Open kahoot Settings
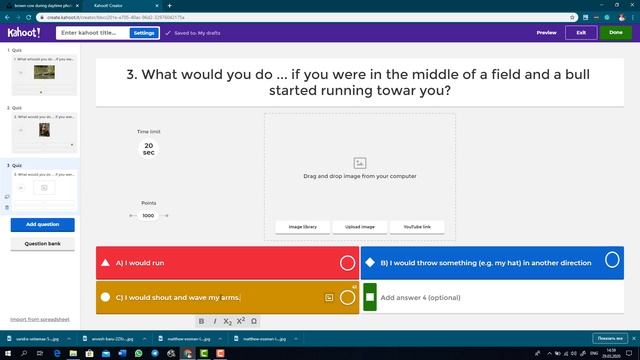The height and width of the screenshot is (360, 640). pos(144,33)
